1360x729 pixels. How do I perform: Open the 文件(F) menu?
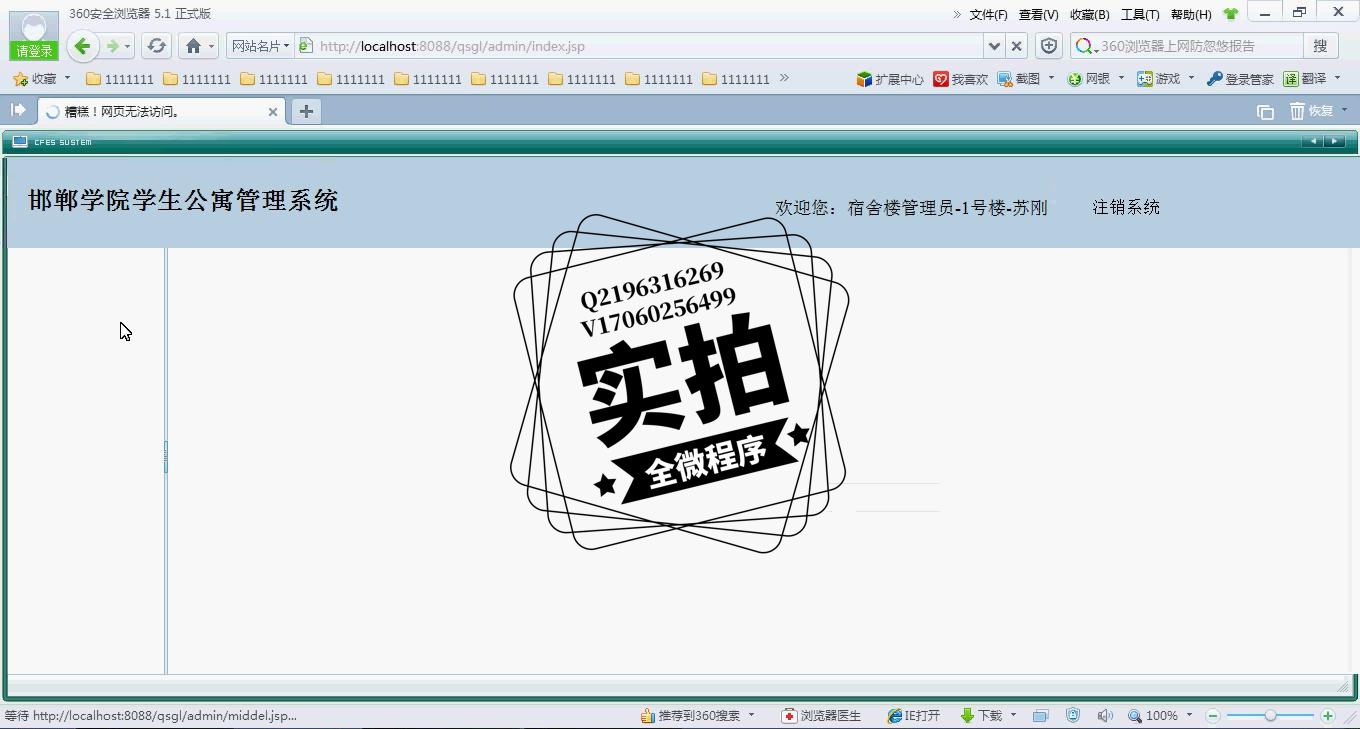pyautogui.click(x=988, y=15)
